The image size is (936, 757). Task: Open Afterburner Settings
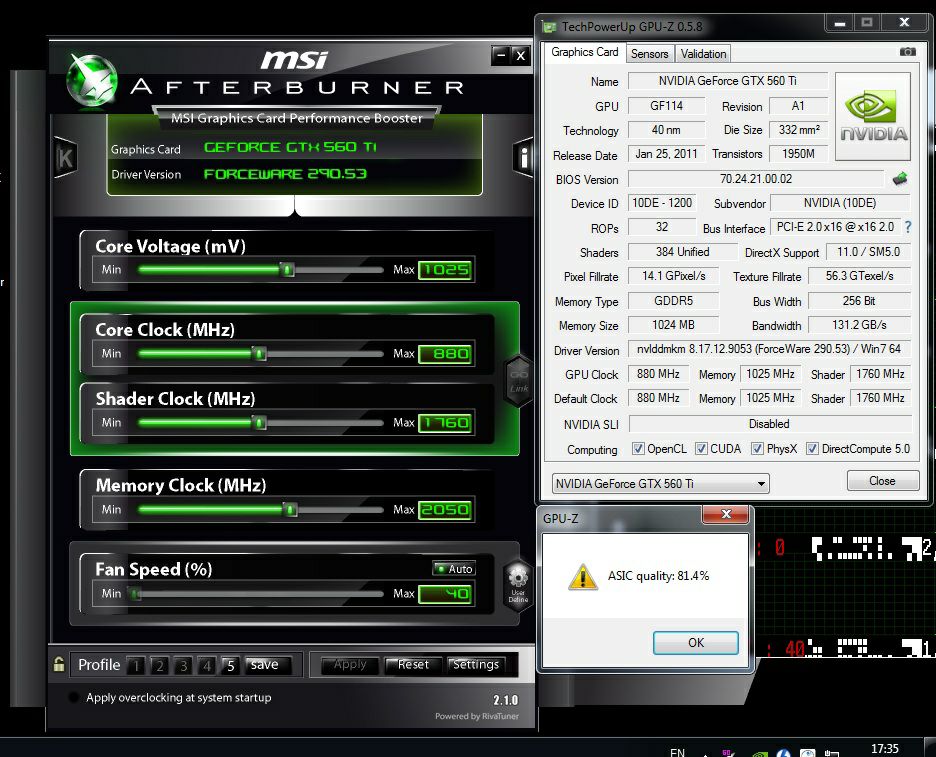pyautogui.click(x=476, y=664)
